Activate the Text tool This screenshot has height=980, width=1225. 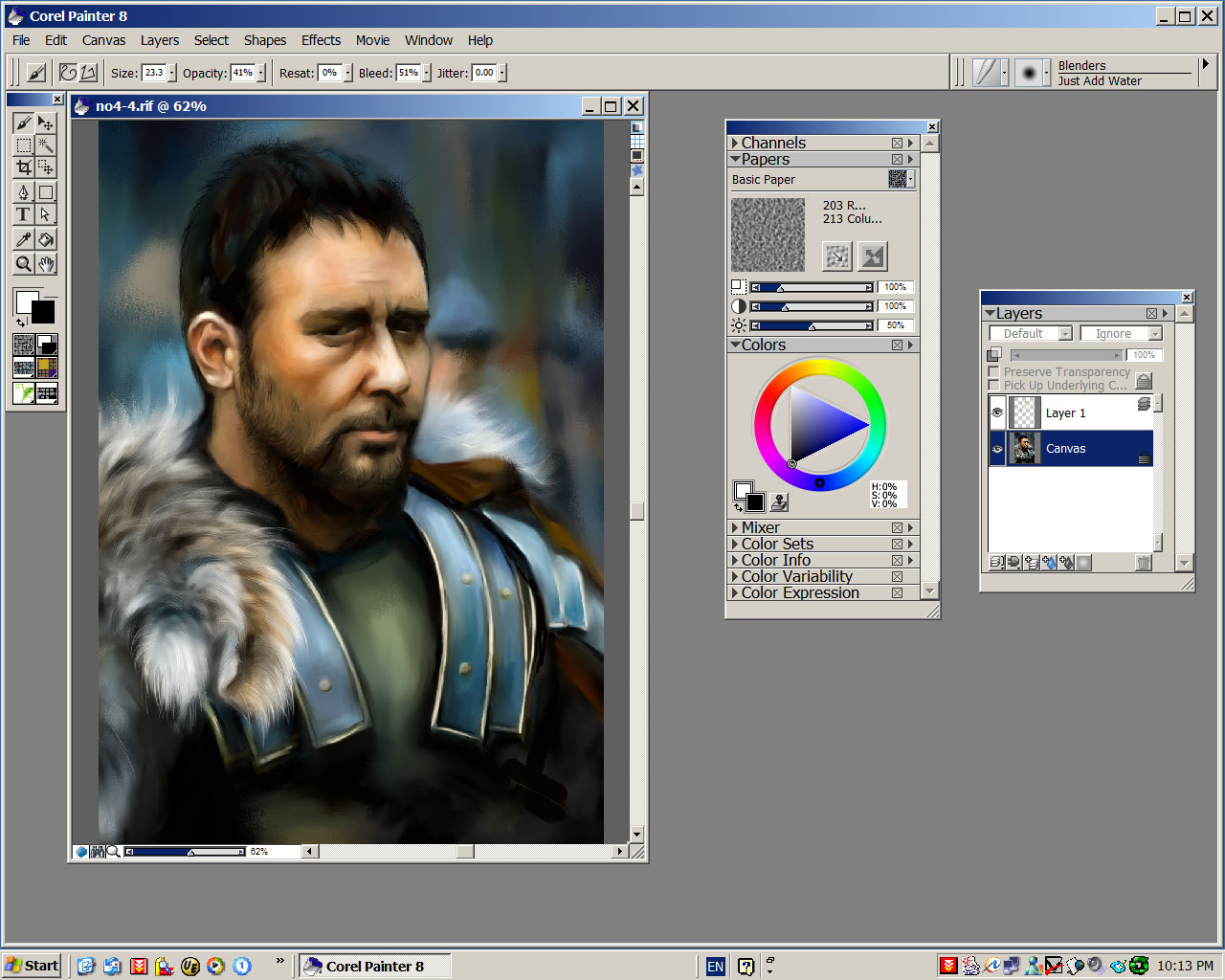[x=24, y=214]
